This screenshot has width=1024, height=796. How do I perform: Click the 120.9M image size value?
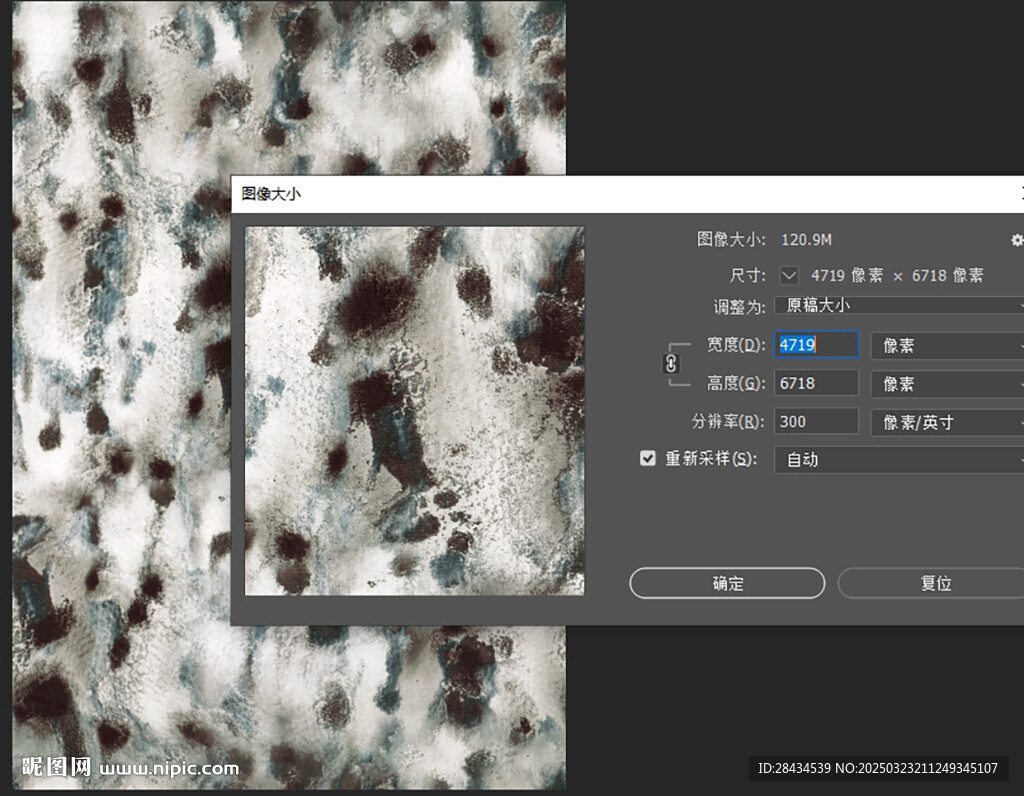tap(807, 240)
